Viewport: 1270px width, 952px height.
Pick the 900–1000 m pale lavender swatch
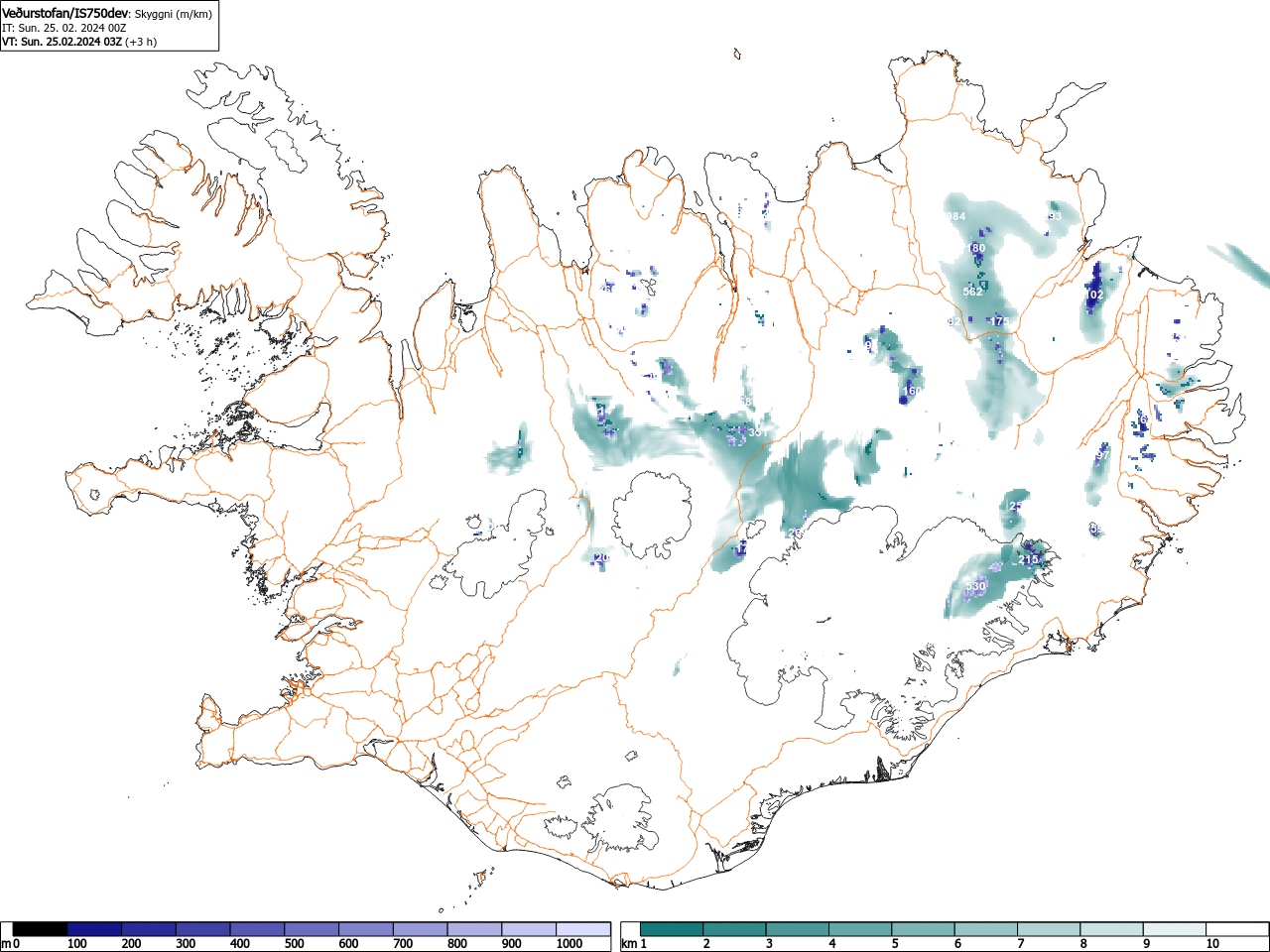(x=529, y=929)
